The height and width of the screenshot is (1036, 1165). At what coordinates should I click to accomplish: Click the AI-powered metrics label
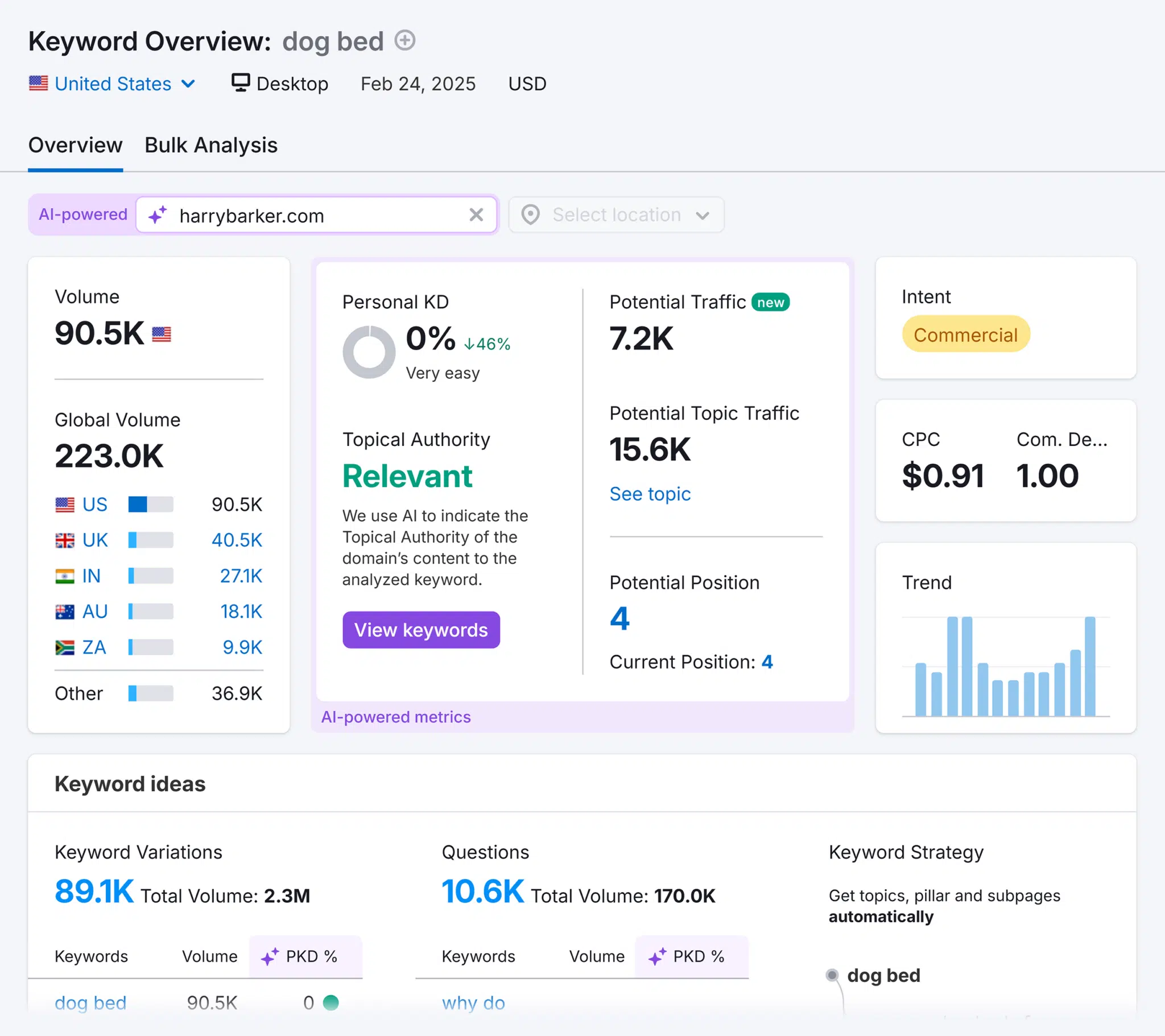395,717
